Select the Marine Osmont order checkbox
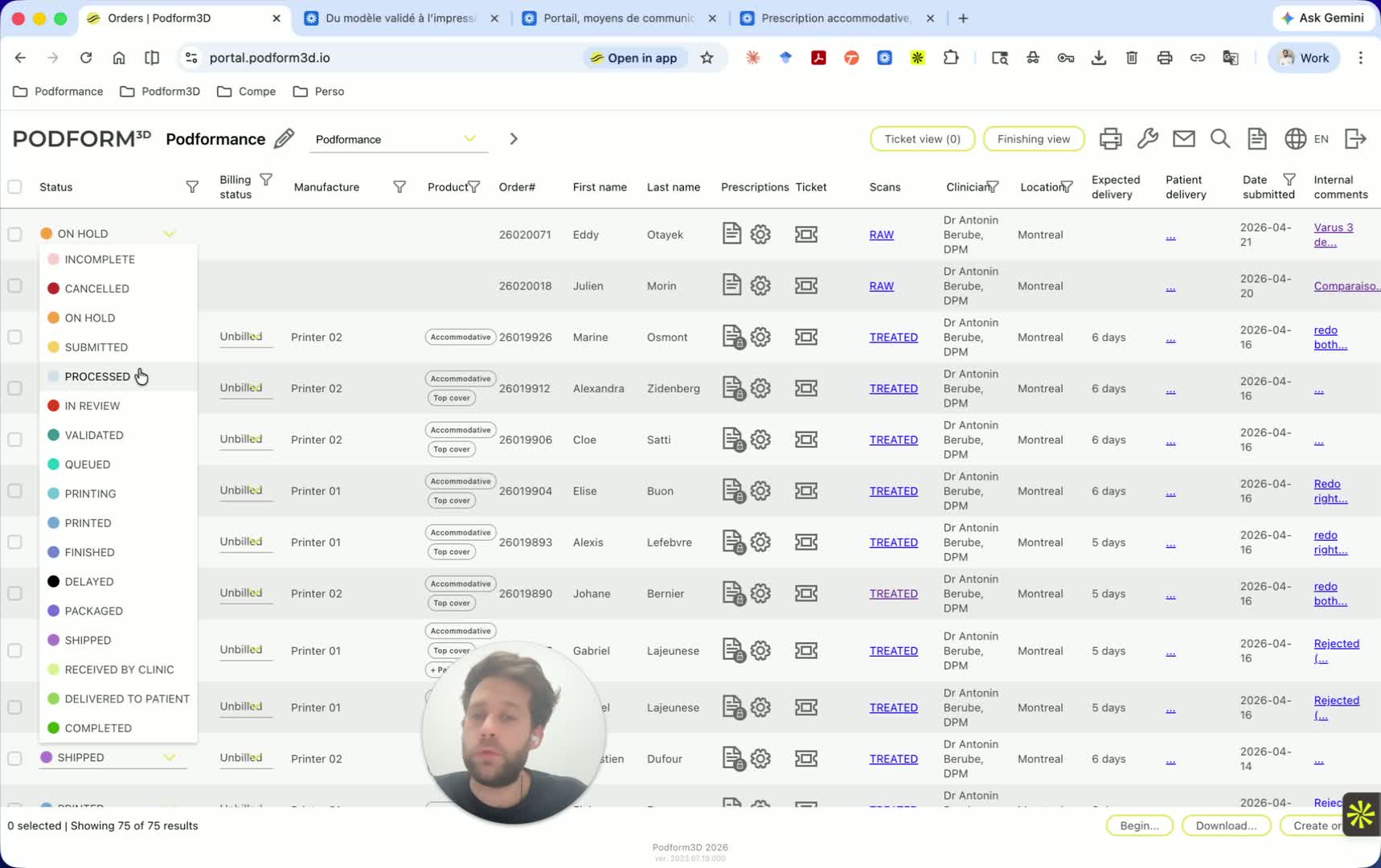The height and width of the screenshot is (868, 1381). pos(14,337)
